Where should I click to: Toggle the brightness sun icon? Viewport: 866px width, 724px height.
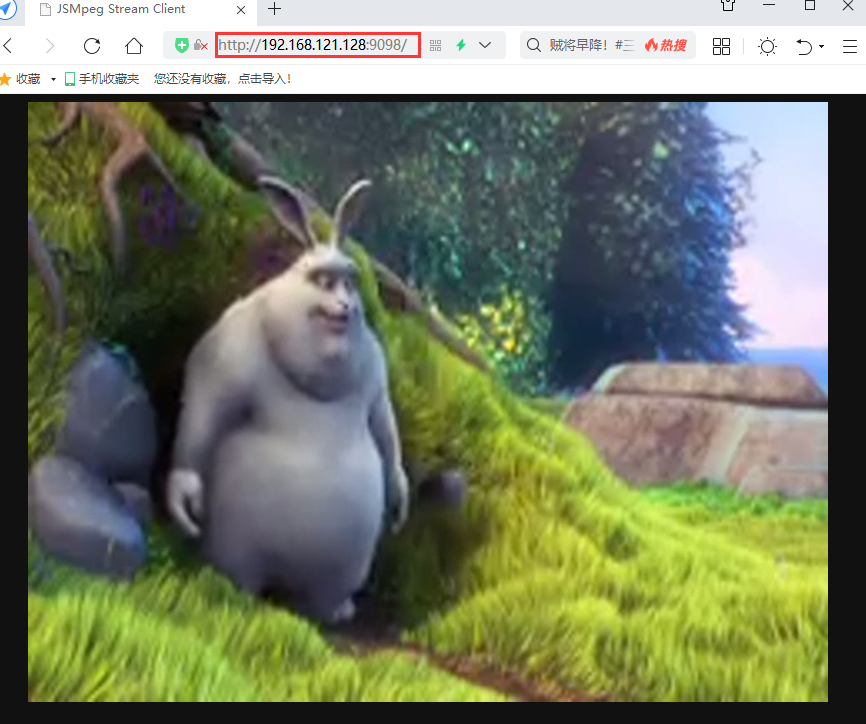click(767, 46)
